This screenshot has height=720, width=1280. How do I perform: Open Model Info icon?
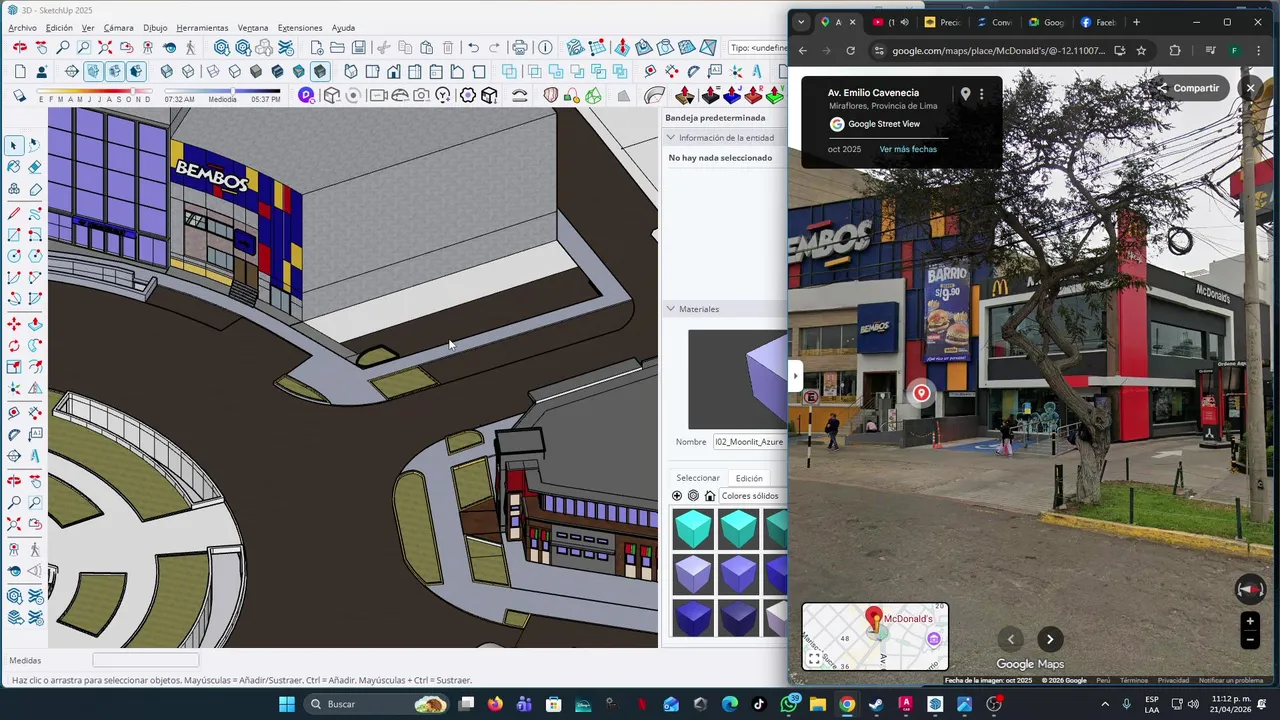(x=545, y=47)
